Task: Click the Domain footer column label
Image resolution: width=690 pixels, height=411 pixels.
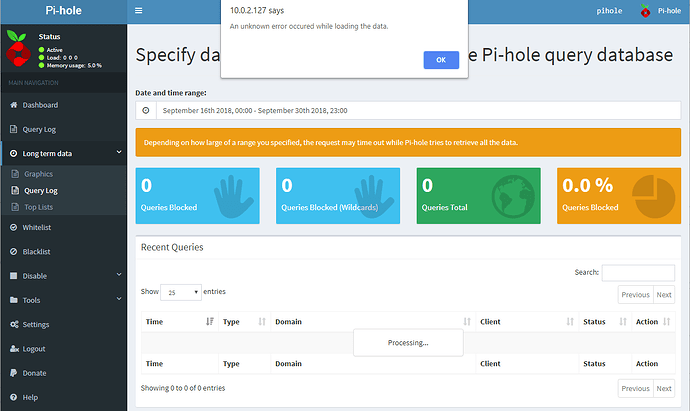Action: point(288,364)
